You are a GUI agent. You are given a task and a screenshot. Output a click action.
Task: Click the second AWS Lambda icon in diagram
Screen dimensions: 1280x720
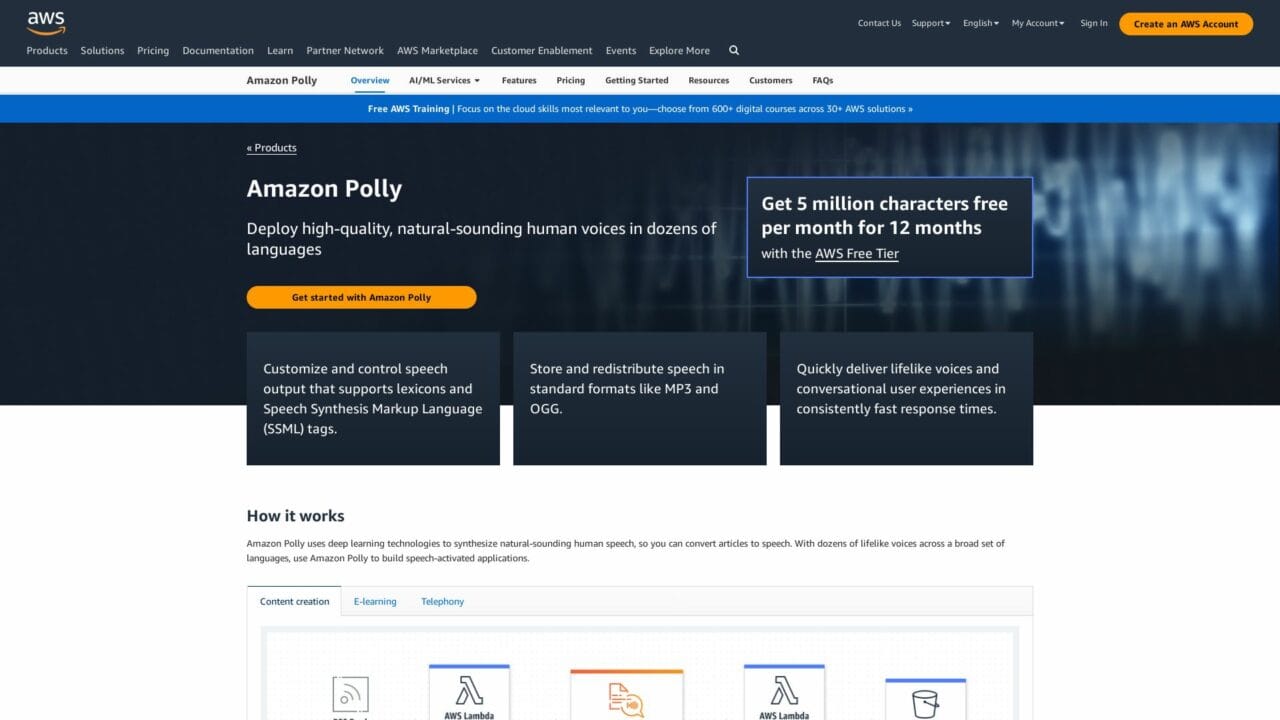pyautogui.click(x=784, y=690)
